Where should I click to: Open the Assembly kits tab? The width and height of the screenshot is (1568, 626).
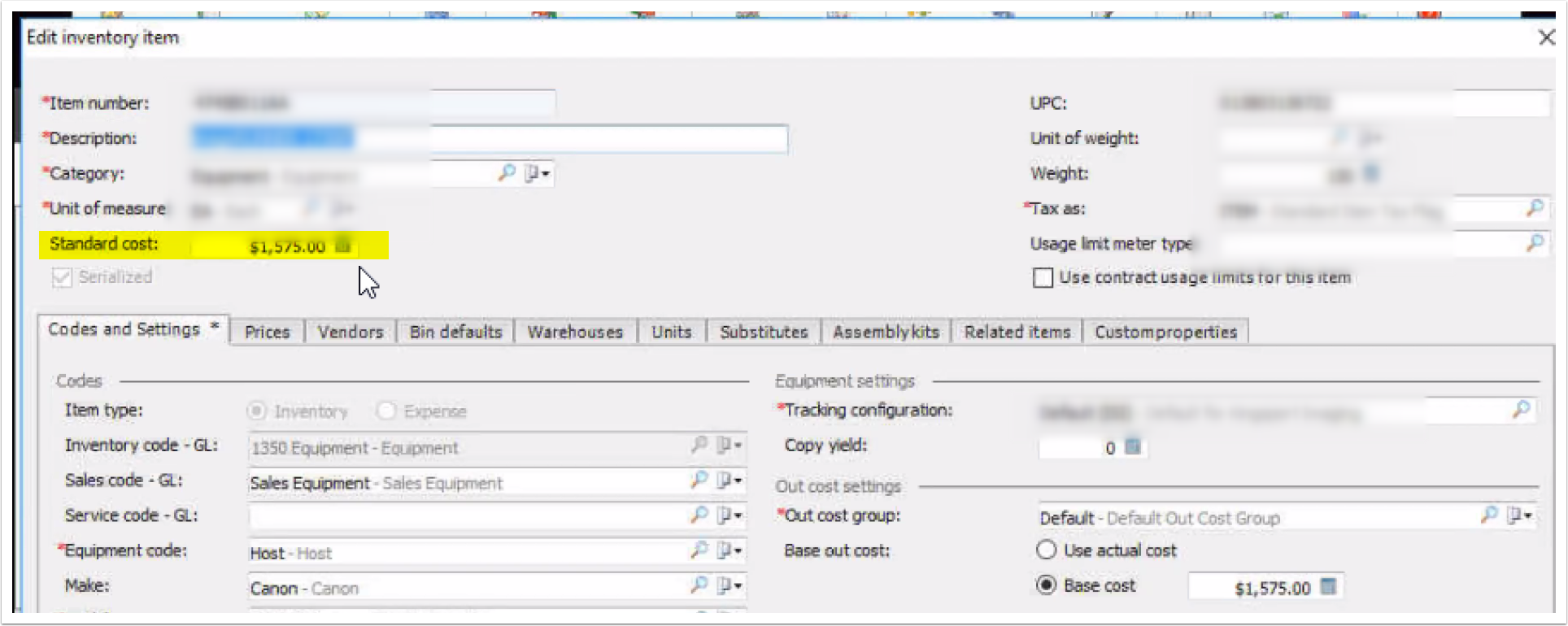point(886,332)
